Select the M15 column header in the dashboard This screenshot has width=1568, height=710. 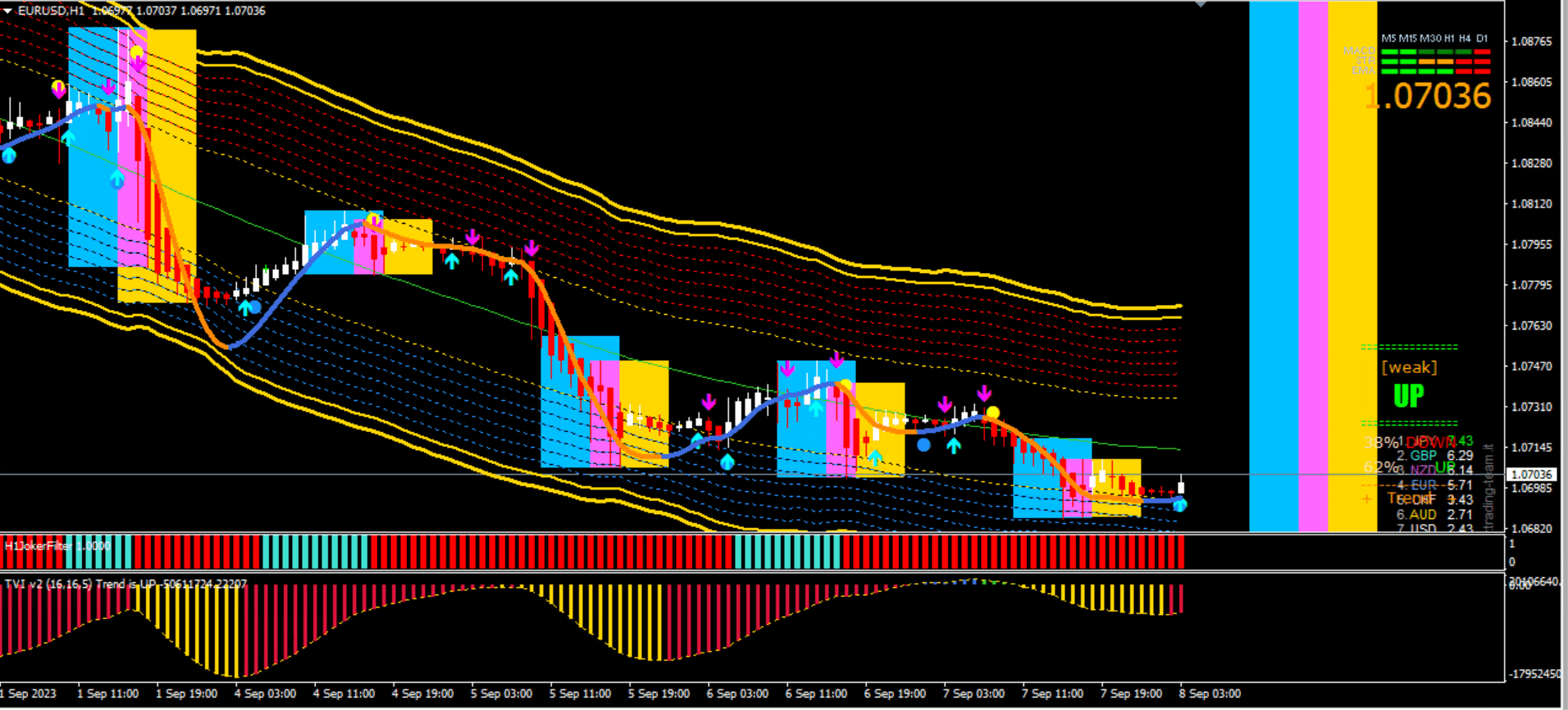coord(1408,39)
